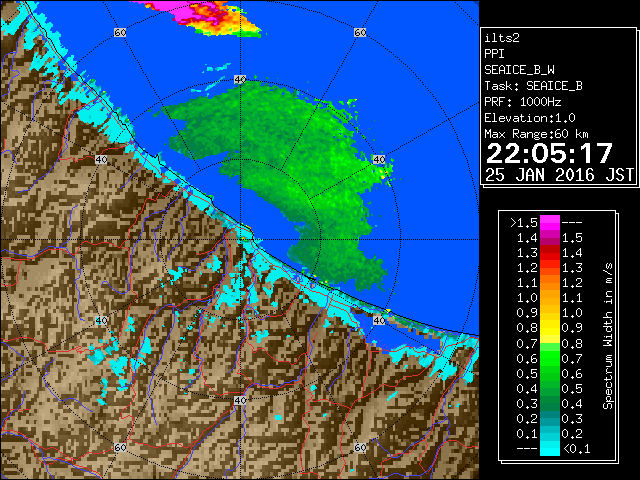The height and width of the screenshot is (480, 640).
Task: Click the '60' range label in the southwest
Action: 120,447
